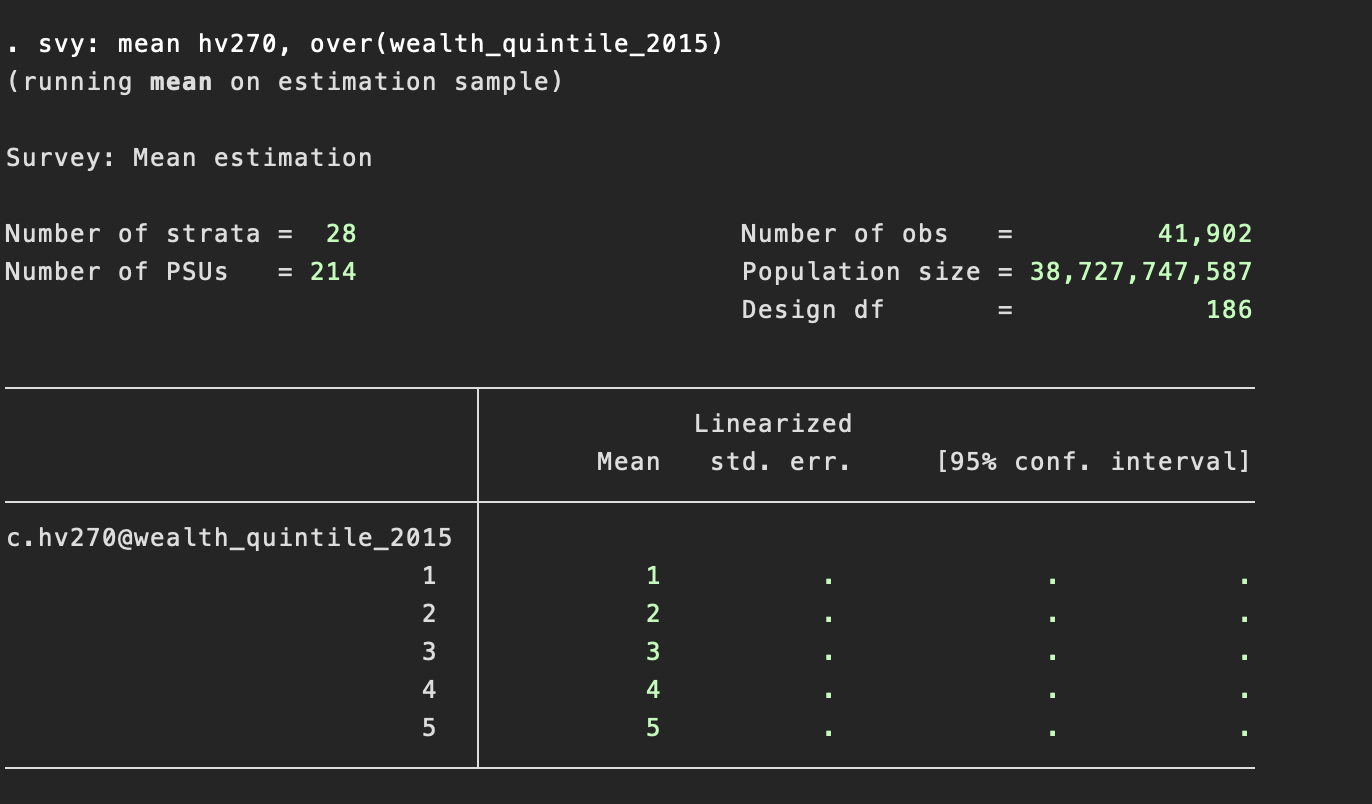Select the "Survey: Mean estimation" title text

[189, 158]
